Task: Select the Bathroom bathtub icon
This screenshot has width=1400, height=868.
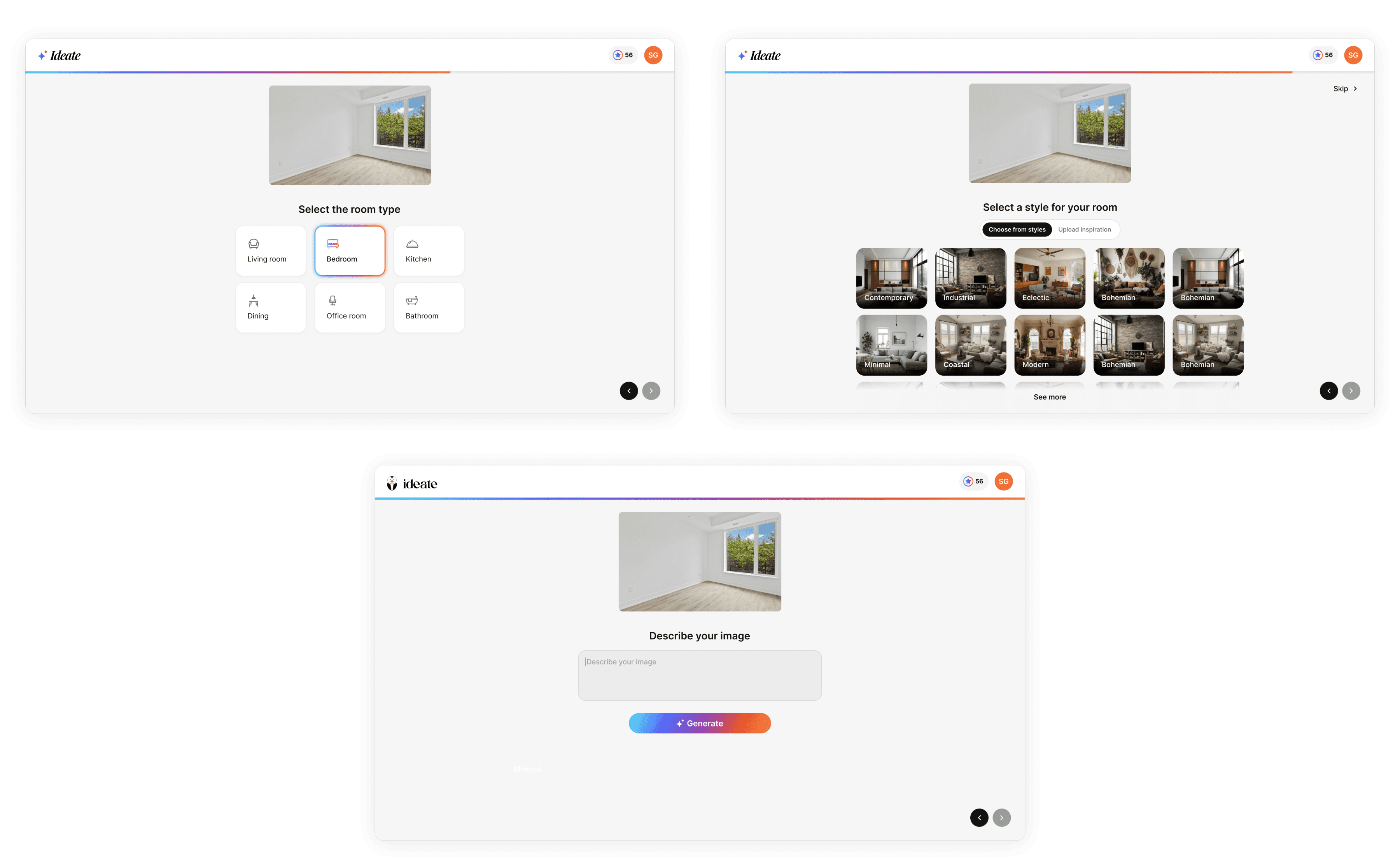Action: click(x=411, y=301)
